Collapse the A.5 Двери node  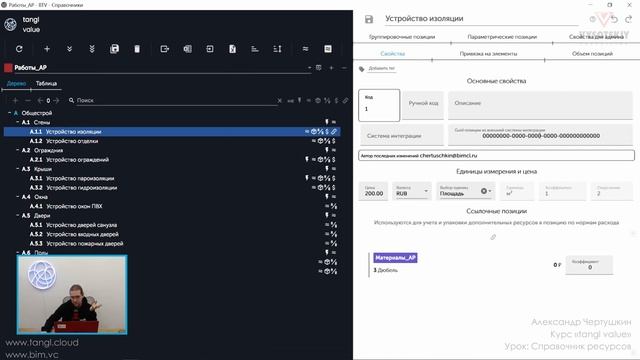[x=18, y=216]
